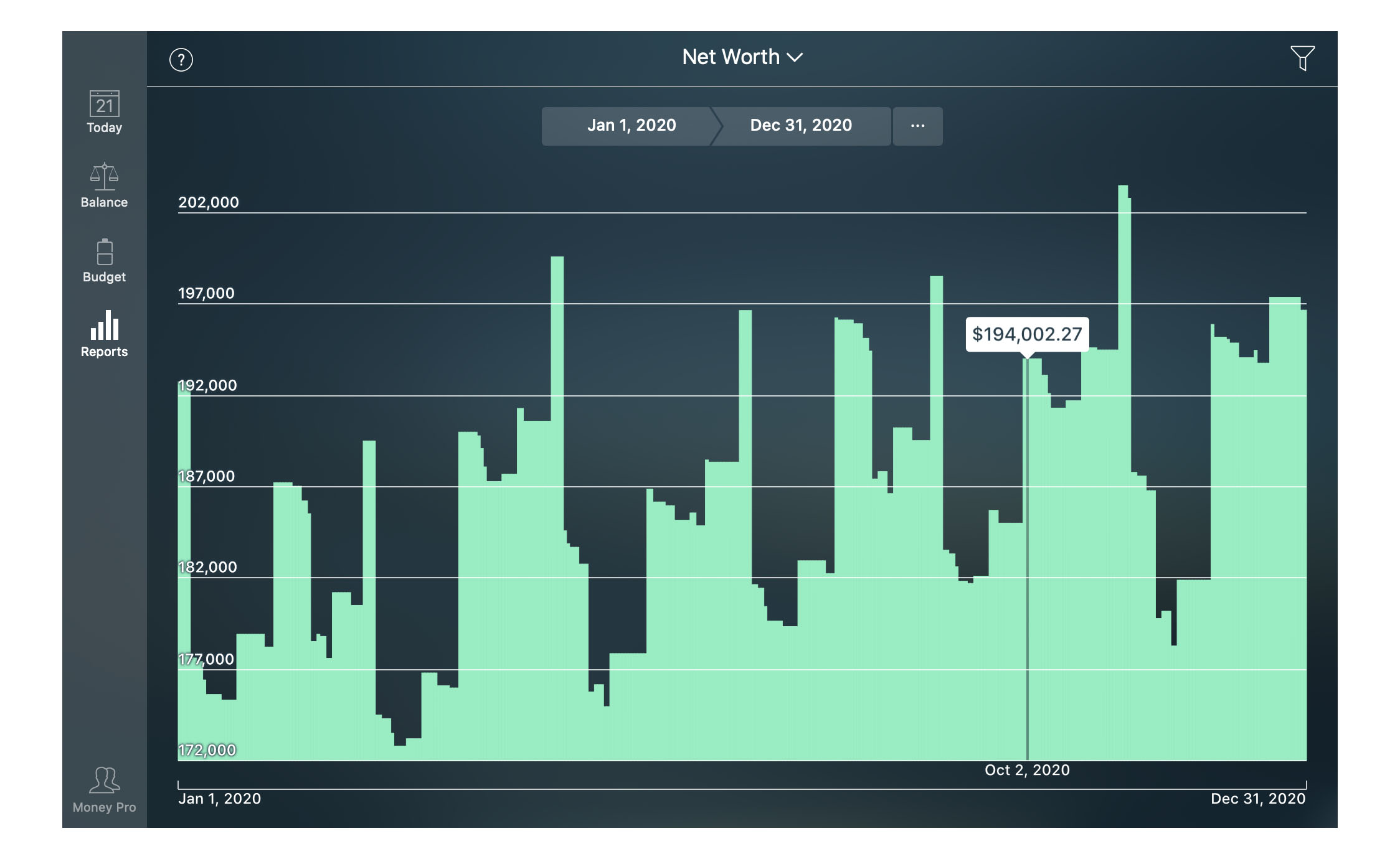
Task: Click the 197,000 axis label
Action: pos(206,293)
